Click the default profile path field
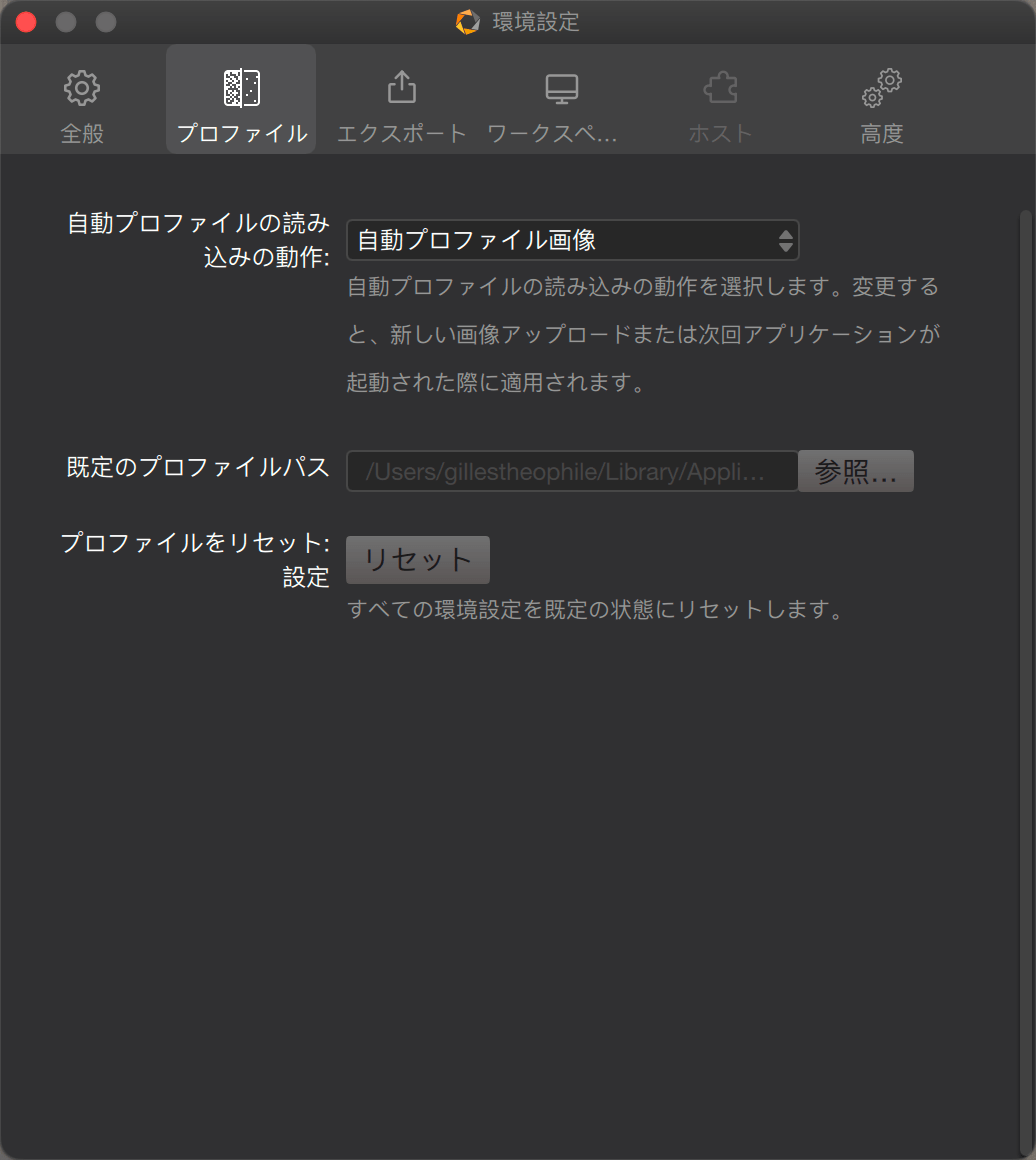 [x=572, y=471]
